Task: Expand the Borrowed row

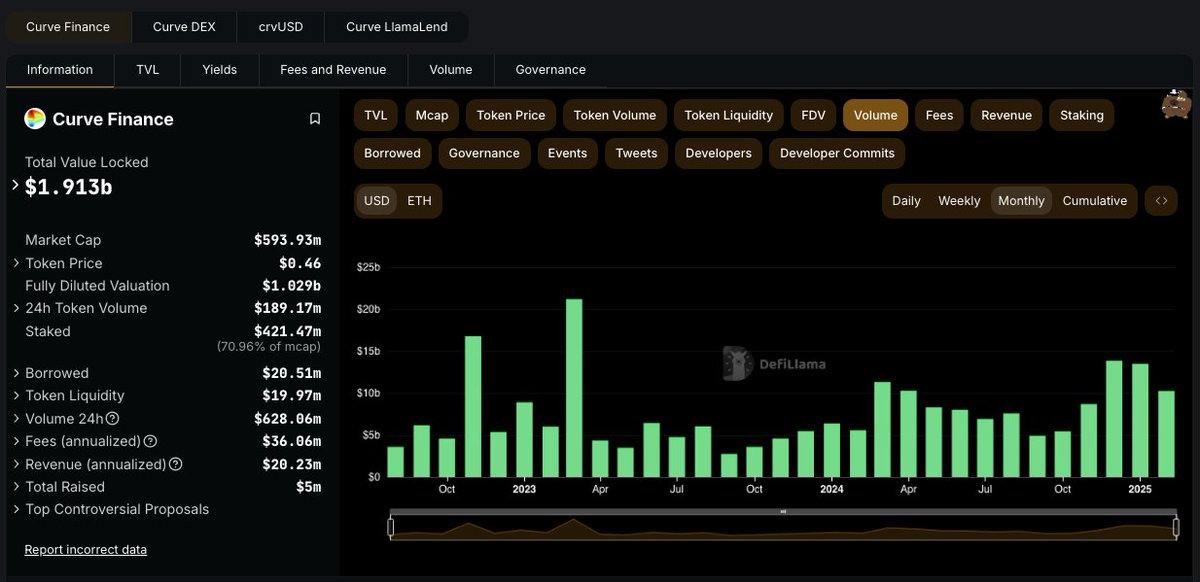Action: tap(16, 373)
